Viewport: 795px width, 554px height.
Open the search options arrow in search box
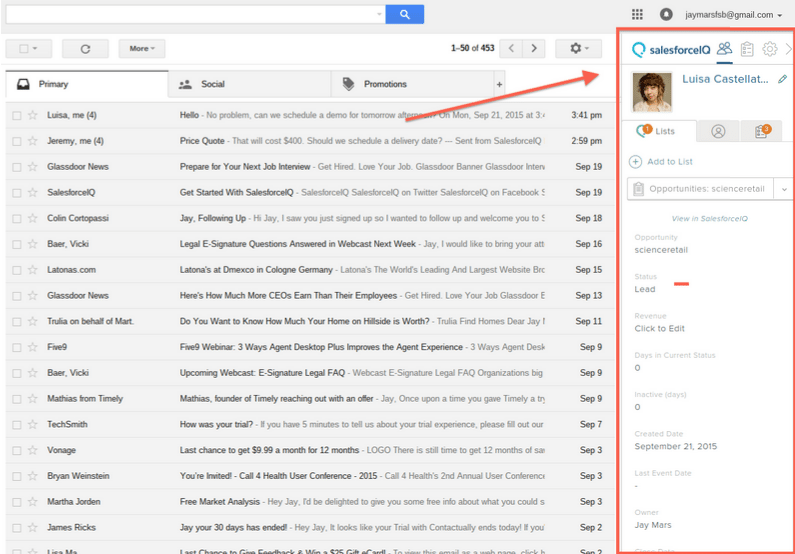pyautogui.click(x=379, y=14)
